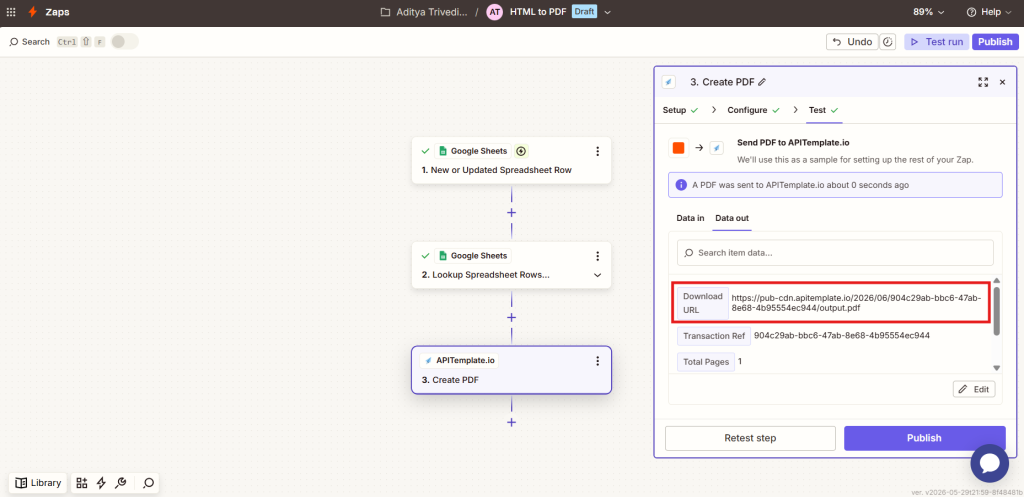Click the APITemplate icon in panel header
Screen dimensions: 1024x497
[x=669, y=82]
